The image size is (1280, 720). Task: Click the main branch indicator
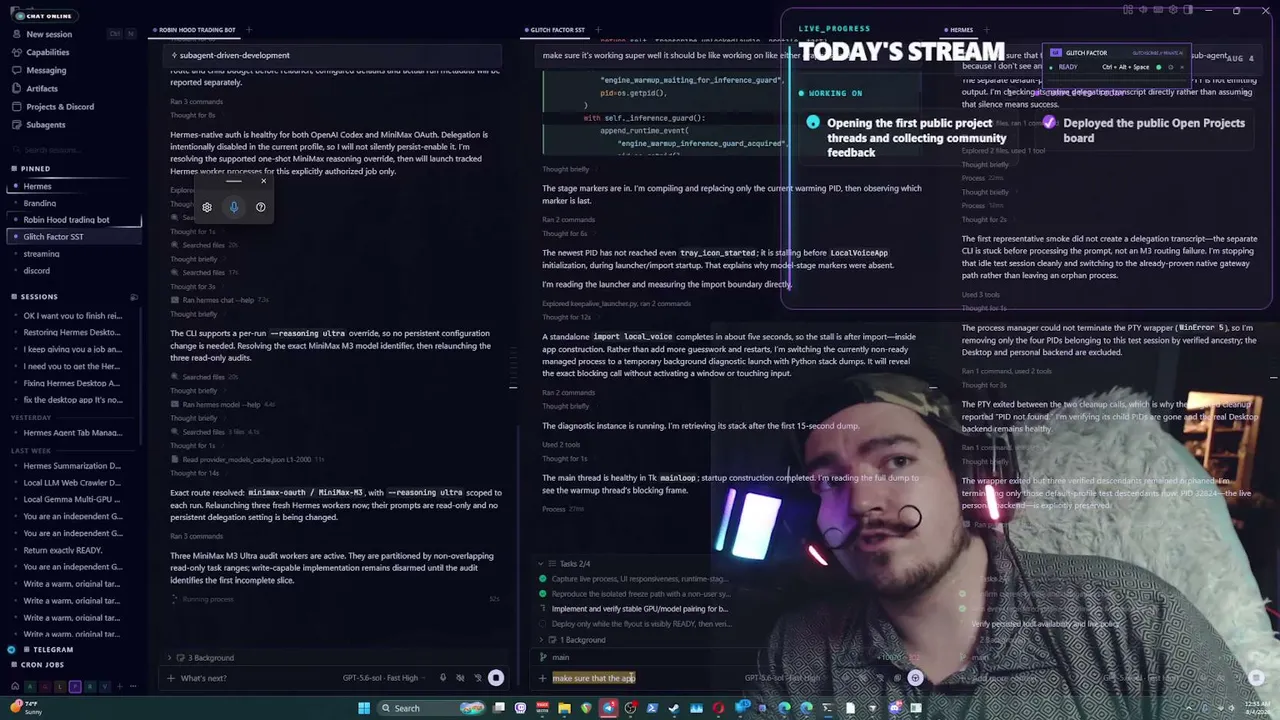point(555,657)
